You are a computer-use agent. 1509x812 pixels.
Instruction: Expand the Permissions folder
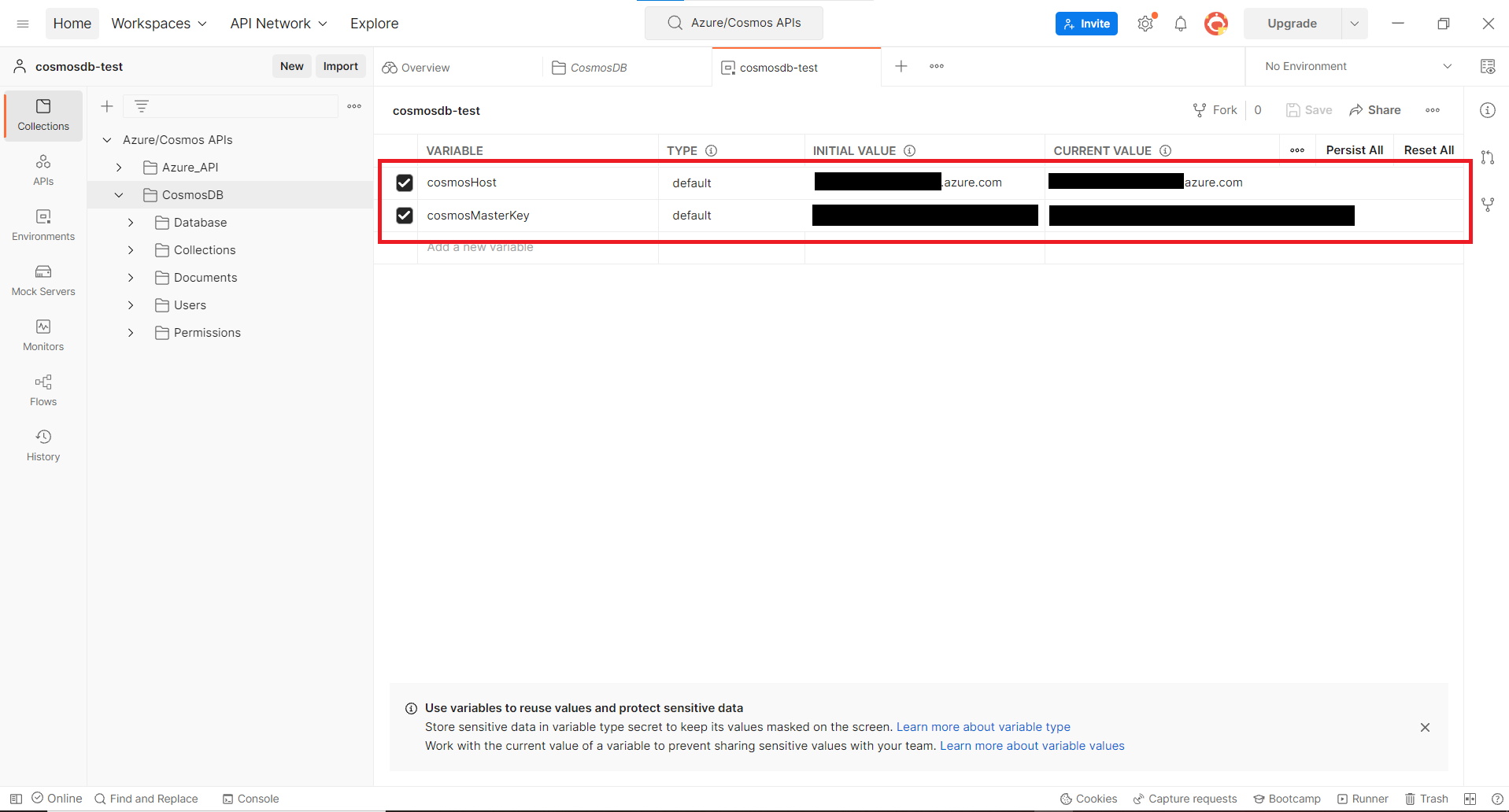[x=131, y=333]
